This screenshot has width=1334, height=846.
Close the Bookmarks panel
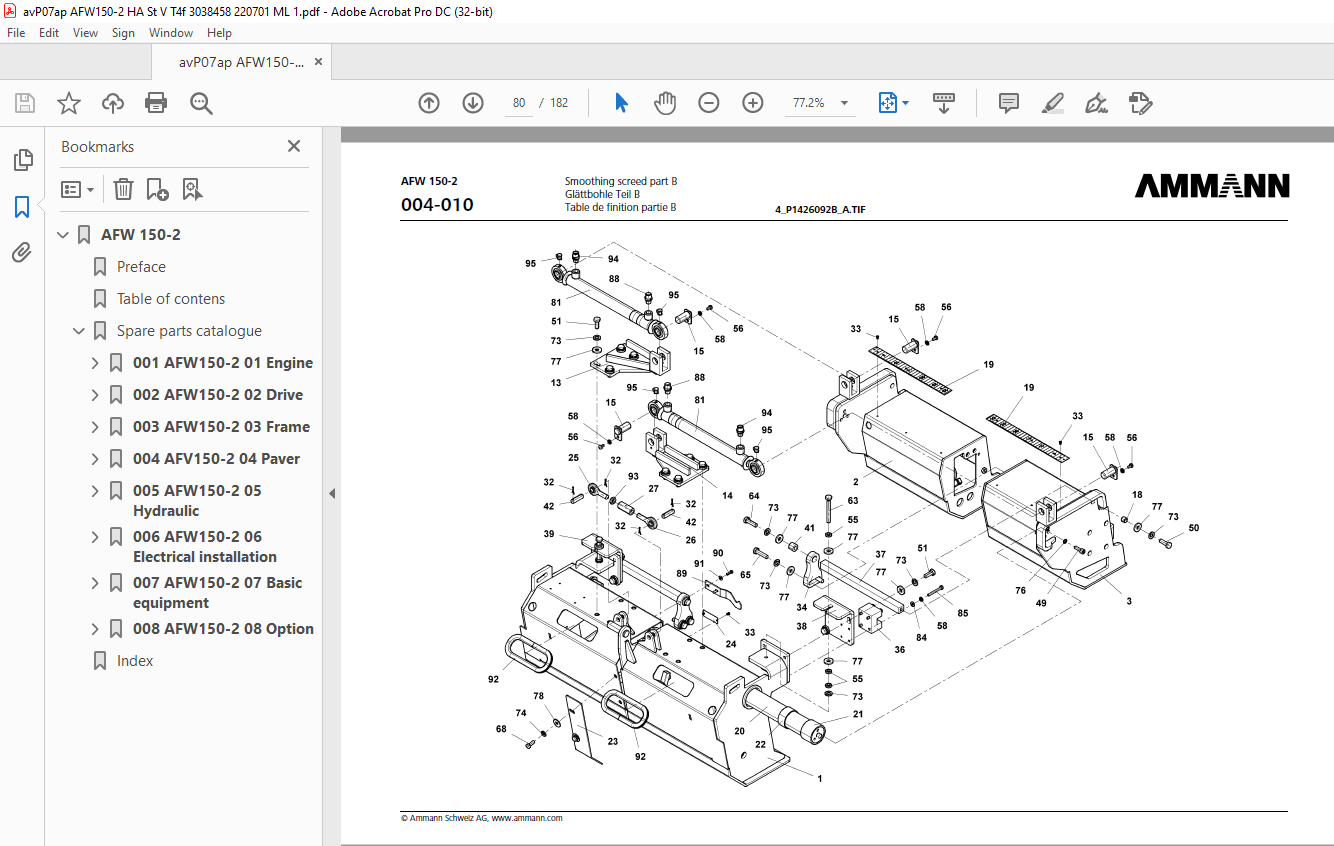coord(294,146)
